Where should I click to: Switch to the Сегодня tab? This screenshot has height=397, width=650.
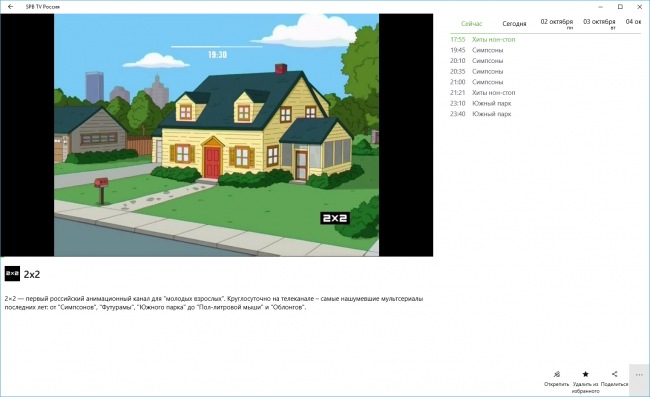514,24
